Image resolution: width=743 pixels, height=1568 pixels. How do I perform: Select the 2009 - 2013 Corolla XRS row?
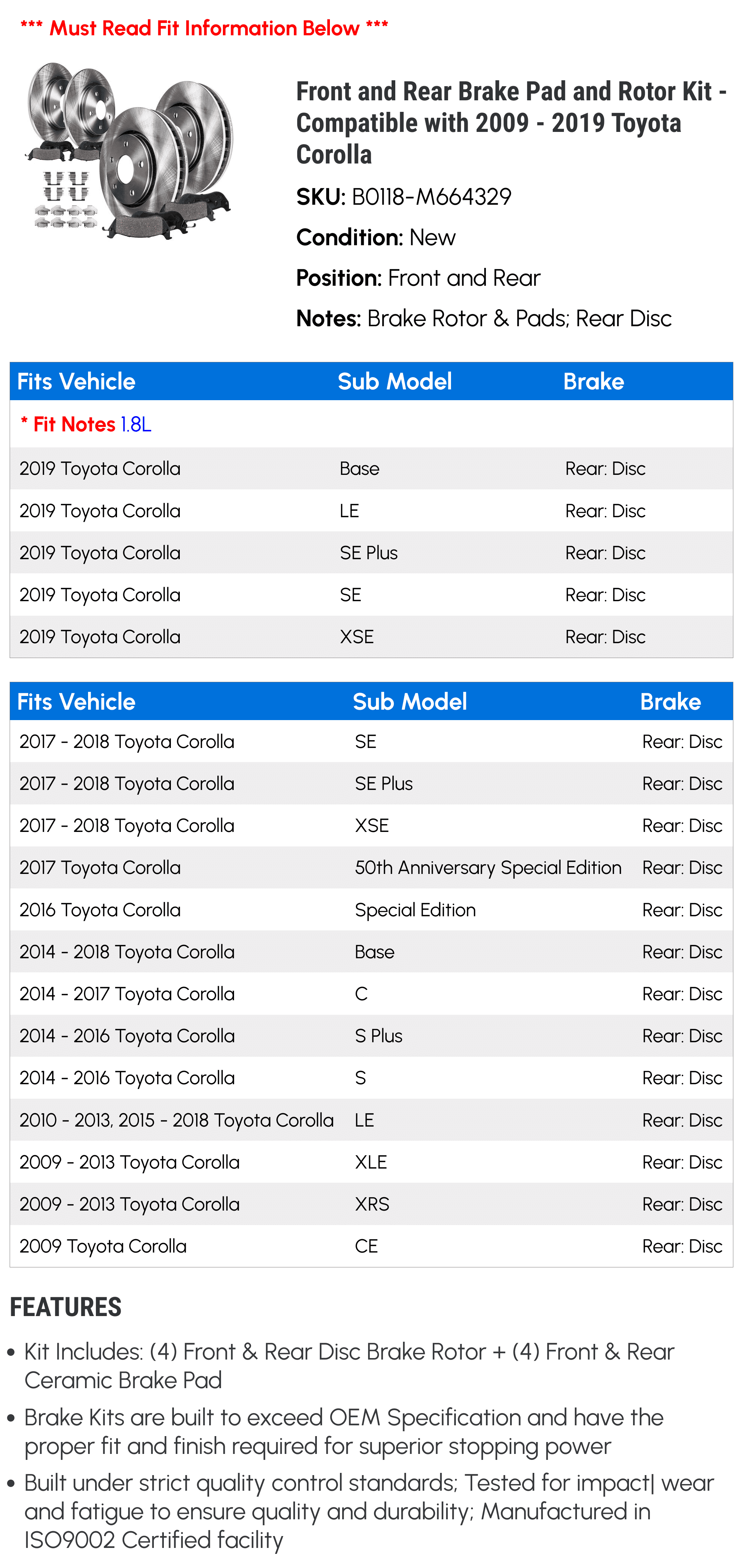click(371, 1204)
